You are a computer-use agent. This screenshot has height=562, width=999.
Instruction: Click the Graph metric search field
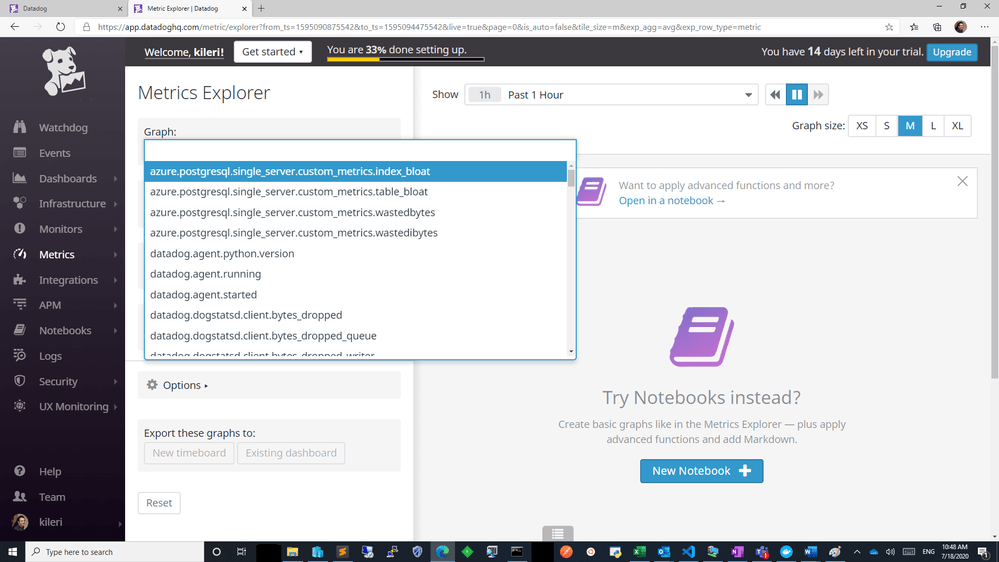(x=360, y=150)
